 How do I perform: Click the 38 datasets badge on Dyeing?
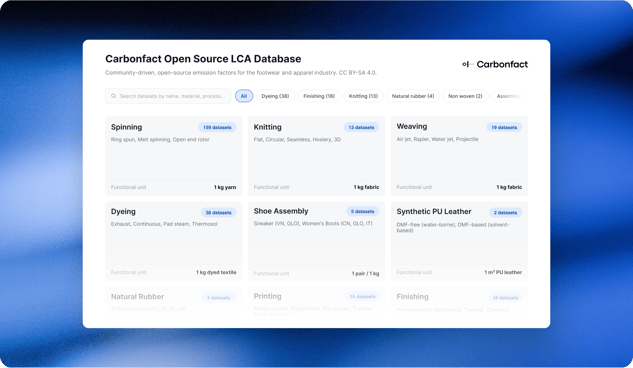(218, 213)
